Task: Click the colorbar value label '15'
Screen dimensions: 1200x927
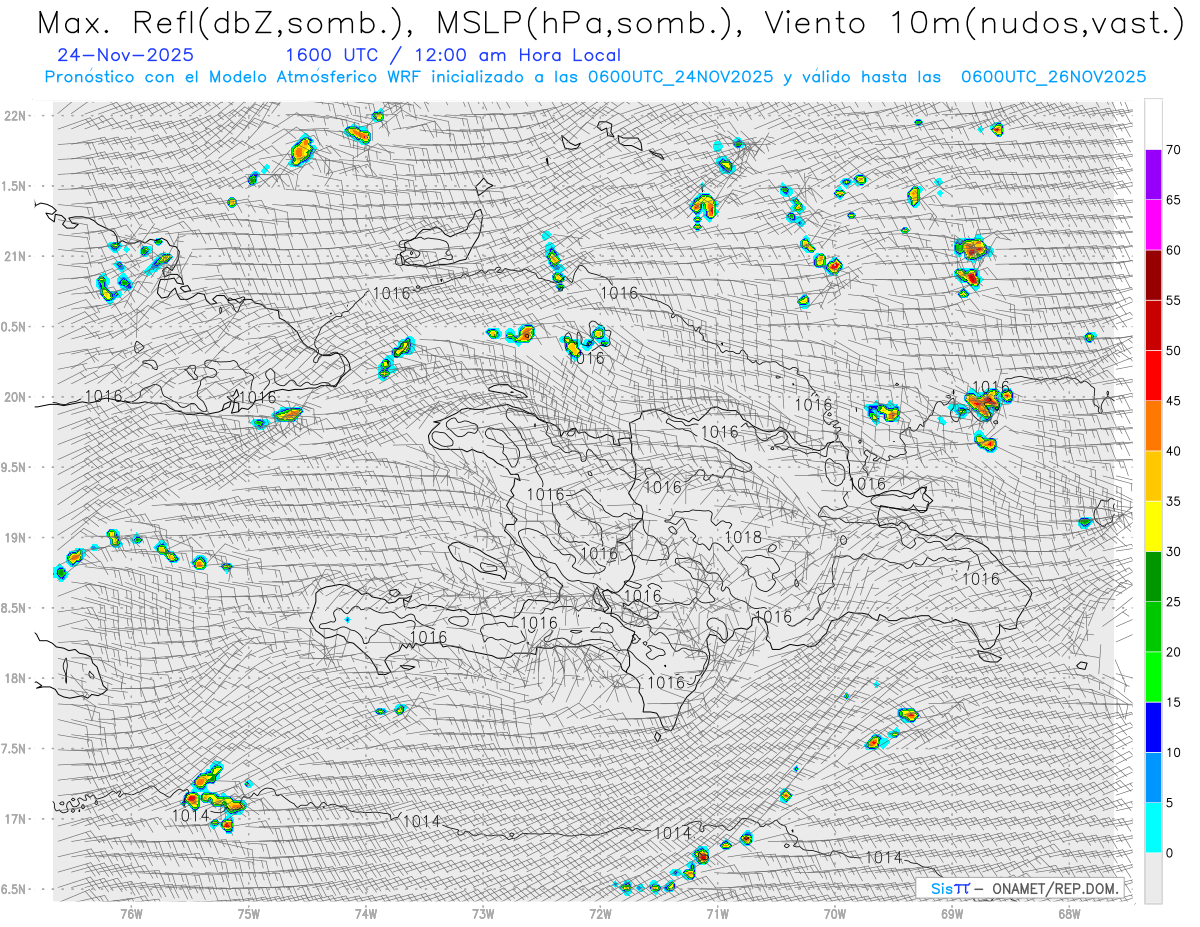Action: coord(1173,702)
